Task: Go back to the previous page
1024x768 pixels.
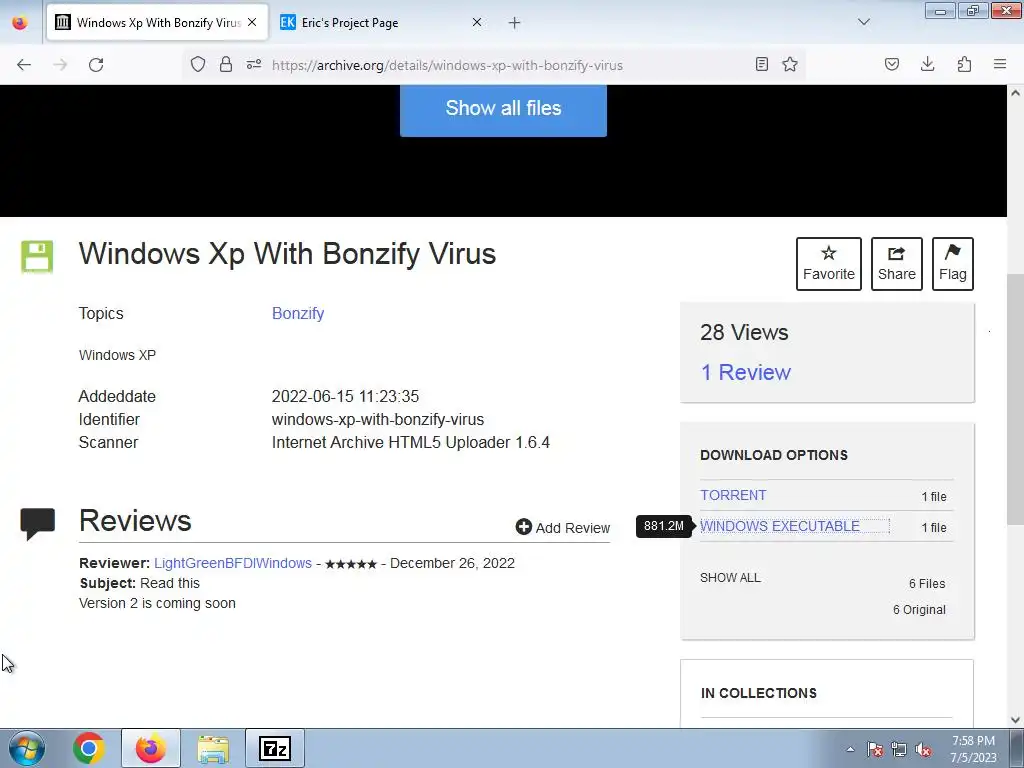Action: pos(24,65)
